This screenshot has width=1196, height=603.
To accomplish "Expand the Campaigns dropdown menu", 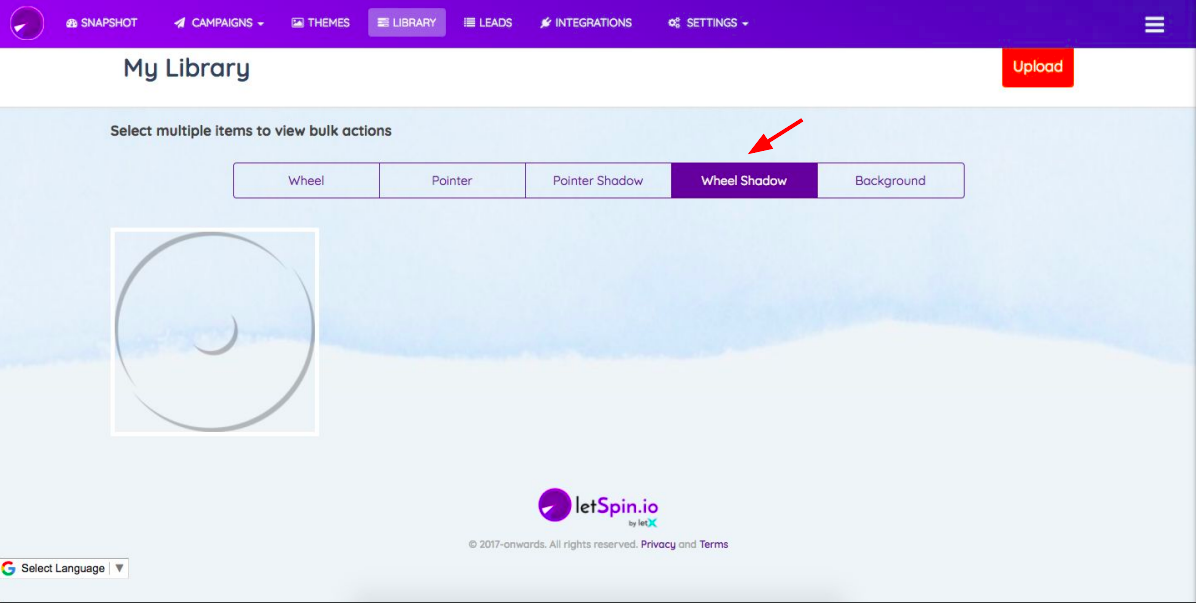I will point(219,23).
